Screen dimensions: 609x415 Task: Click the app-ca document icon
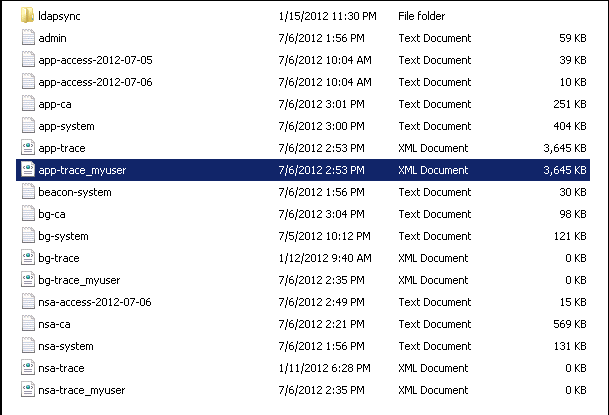pyautogui.click(x=27, y=104)
